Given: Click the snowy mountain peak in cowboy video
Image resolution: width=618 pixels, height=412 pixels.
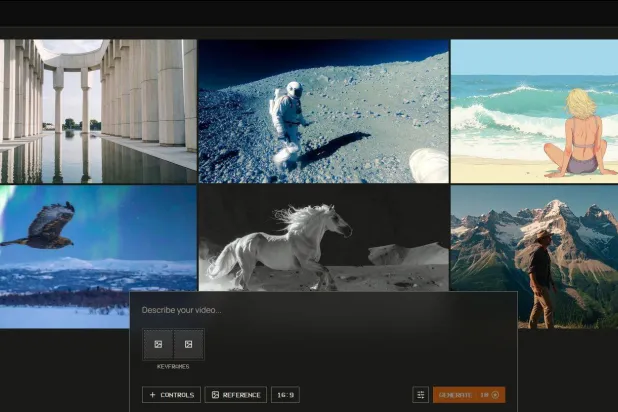Looking at the screenshot, I should pyautogui.click(x=555, y=208).
